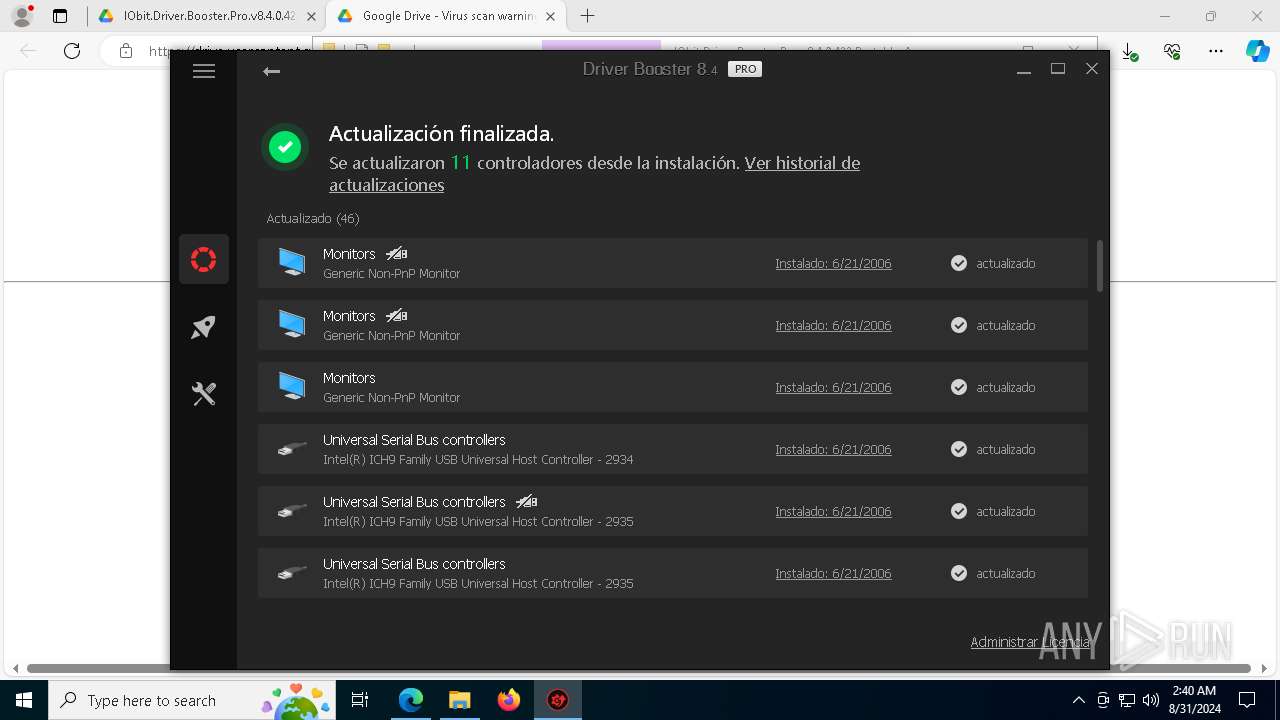Open the Edge profile icon

tap(22, 16)
